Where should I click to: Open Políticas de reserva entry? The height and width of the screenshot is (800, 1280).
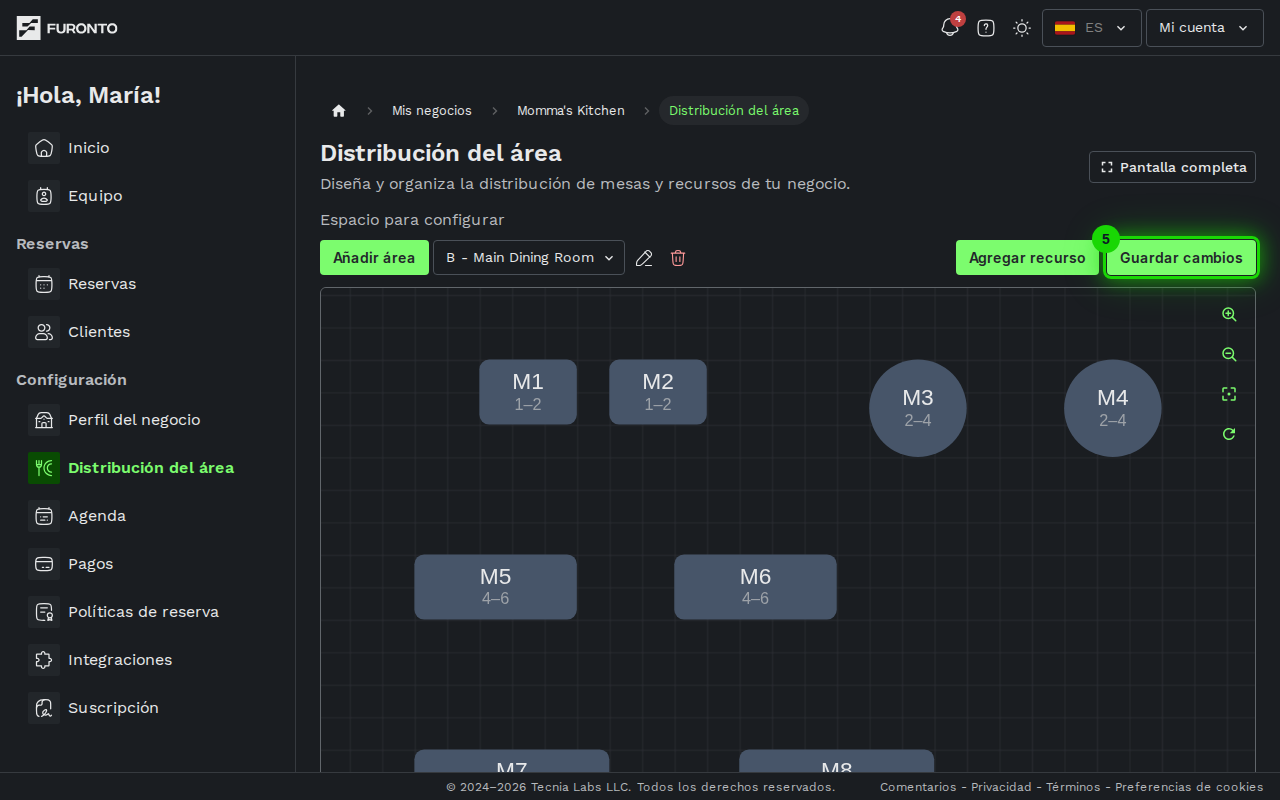tap(143, 612)
